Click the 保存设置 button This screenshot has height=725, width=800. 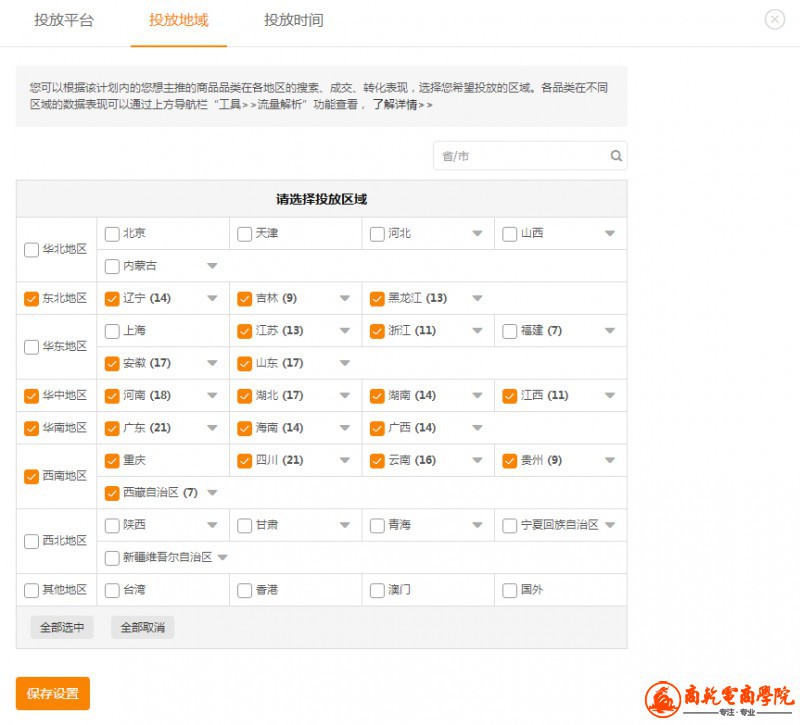(52, 693)
